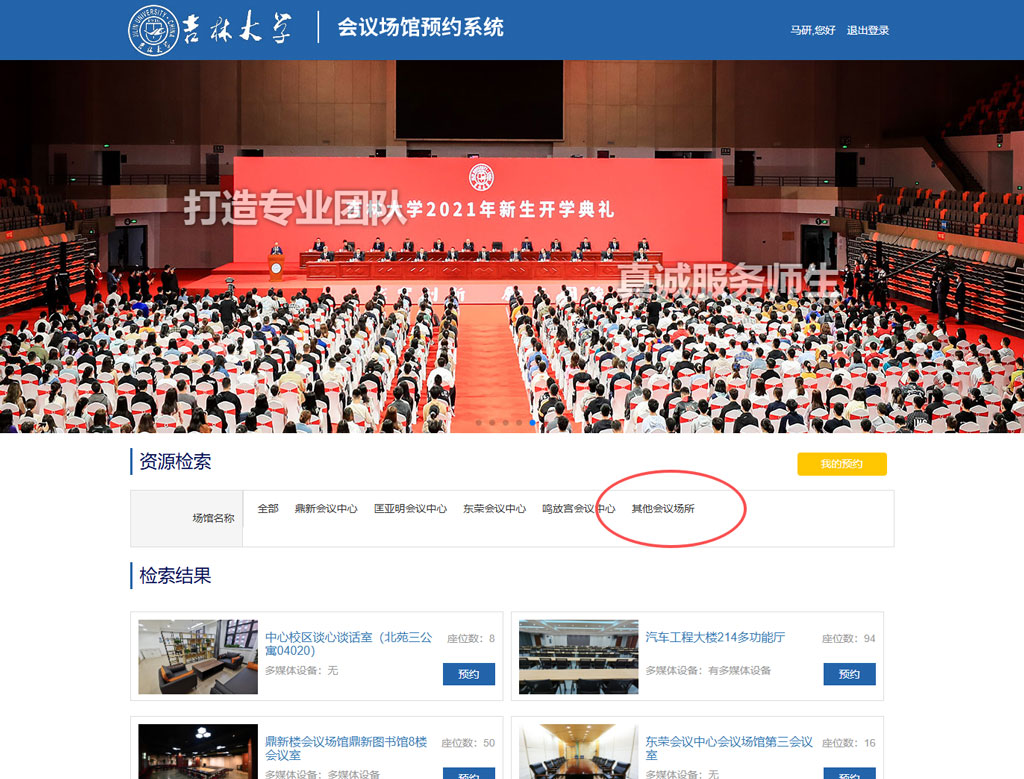
Task: Select the 东荣会议中心 venue filter
Action: click(x=494, y=508)
